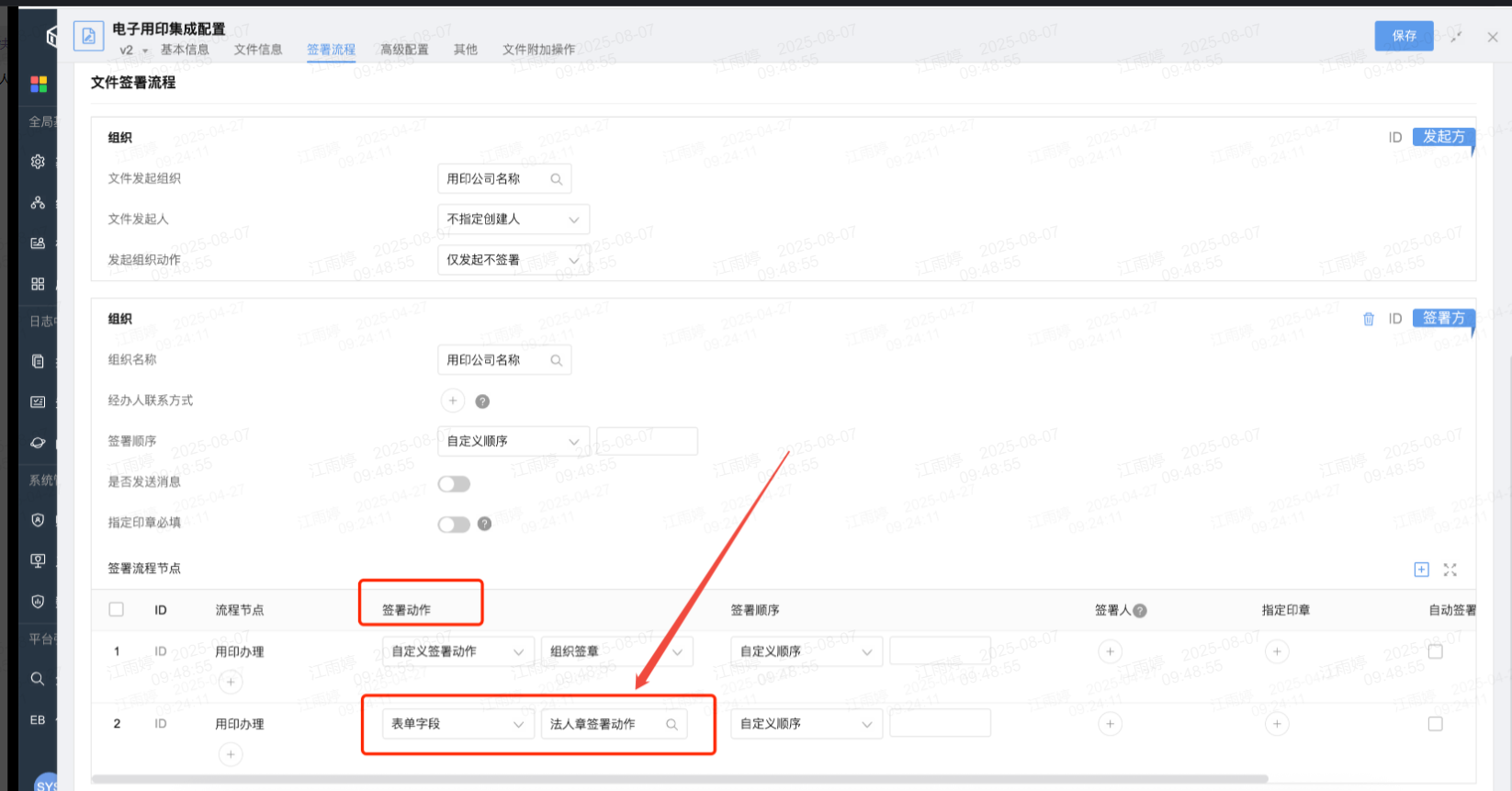Enable the 指定印章必填 switch
Image resolution: width=1512 pixels, height=791 pixels.
point(454,524)
